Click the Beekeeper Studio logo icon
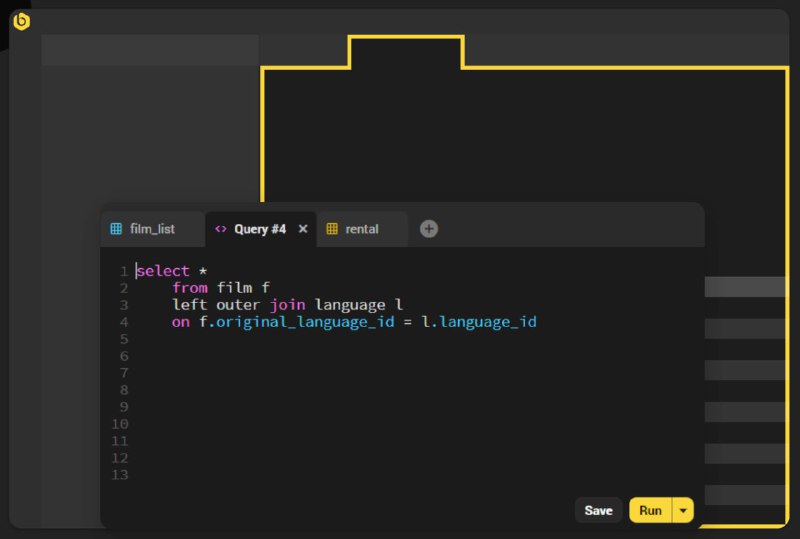Viewport: 800px width, 539px height. 21,21
